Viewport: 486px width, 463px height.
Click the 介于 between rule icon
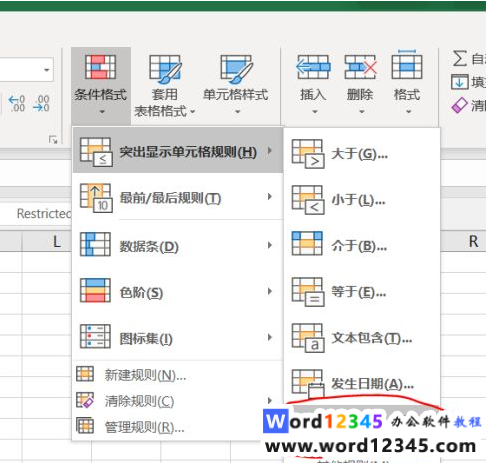307,243
